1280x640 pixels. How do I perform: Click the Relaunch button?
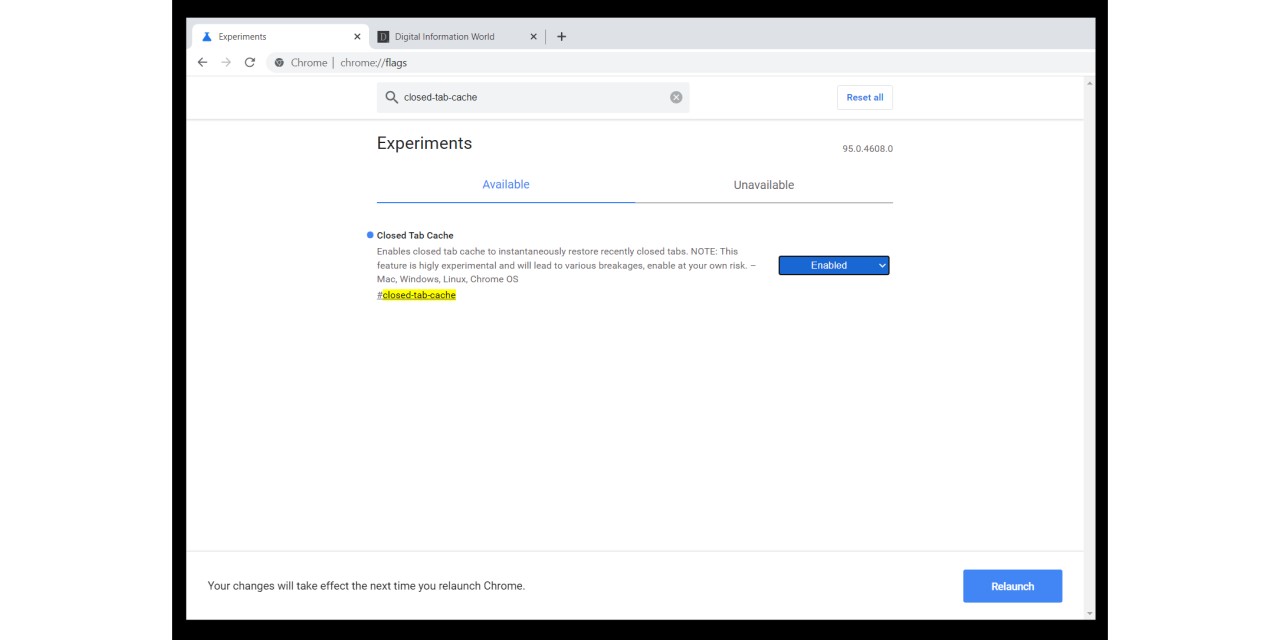coord(1012,586)
